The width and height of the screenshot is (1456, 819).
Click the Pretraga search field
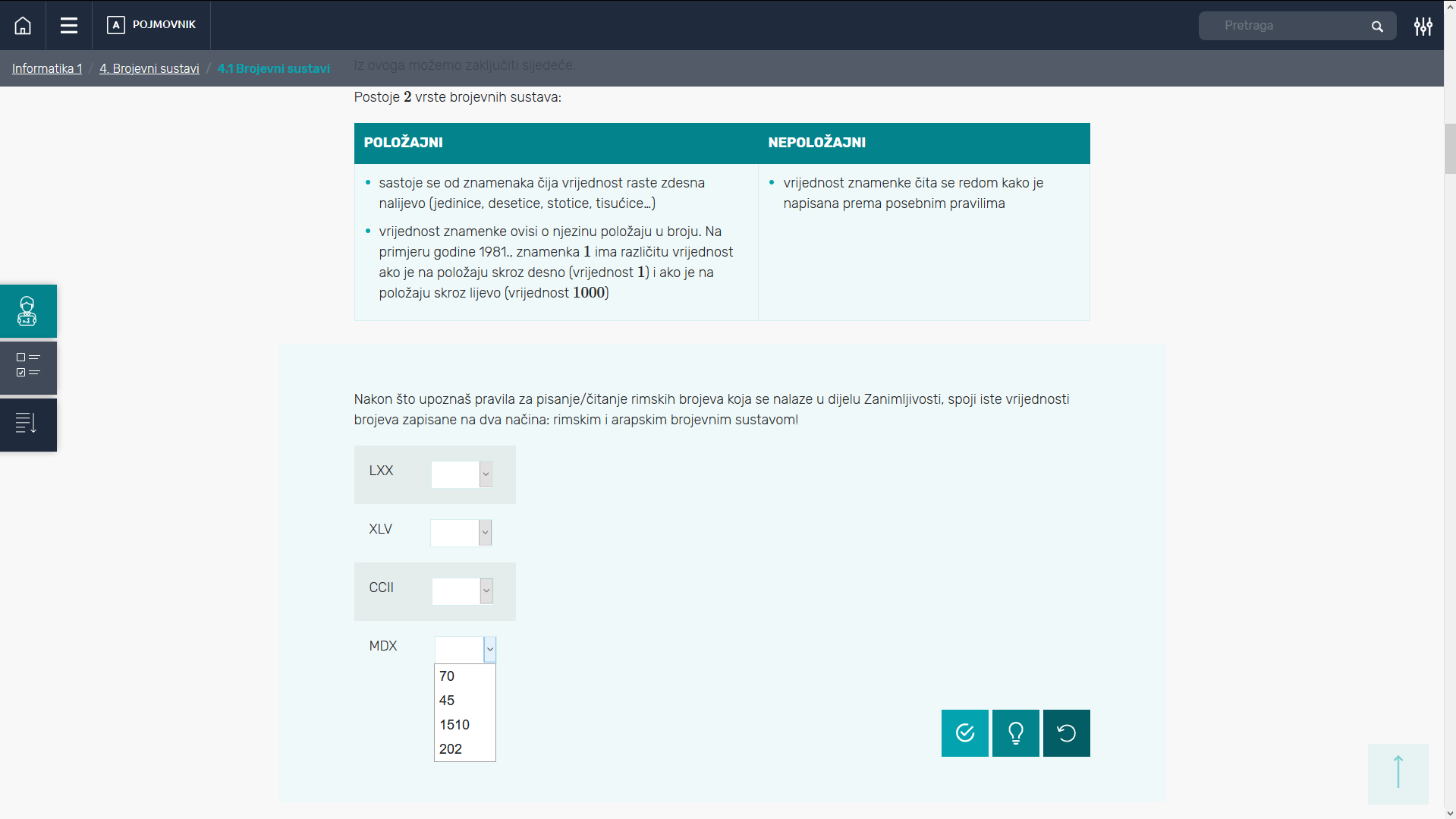(x=1290, y=26)
